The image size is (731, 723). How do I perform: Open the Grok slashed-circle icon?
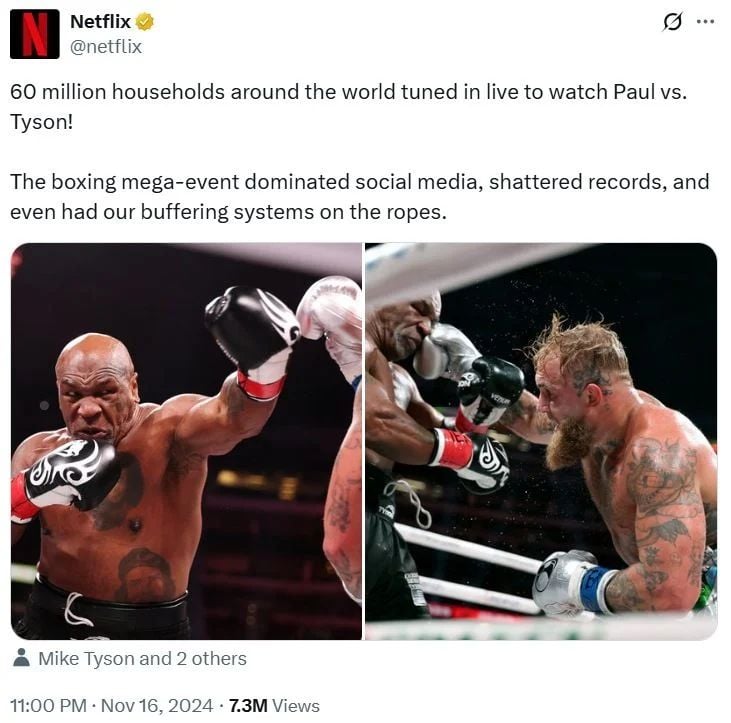[672, 22]
